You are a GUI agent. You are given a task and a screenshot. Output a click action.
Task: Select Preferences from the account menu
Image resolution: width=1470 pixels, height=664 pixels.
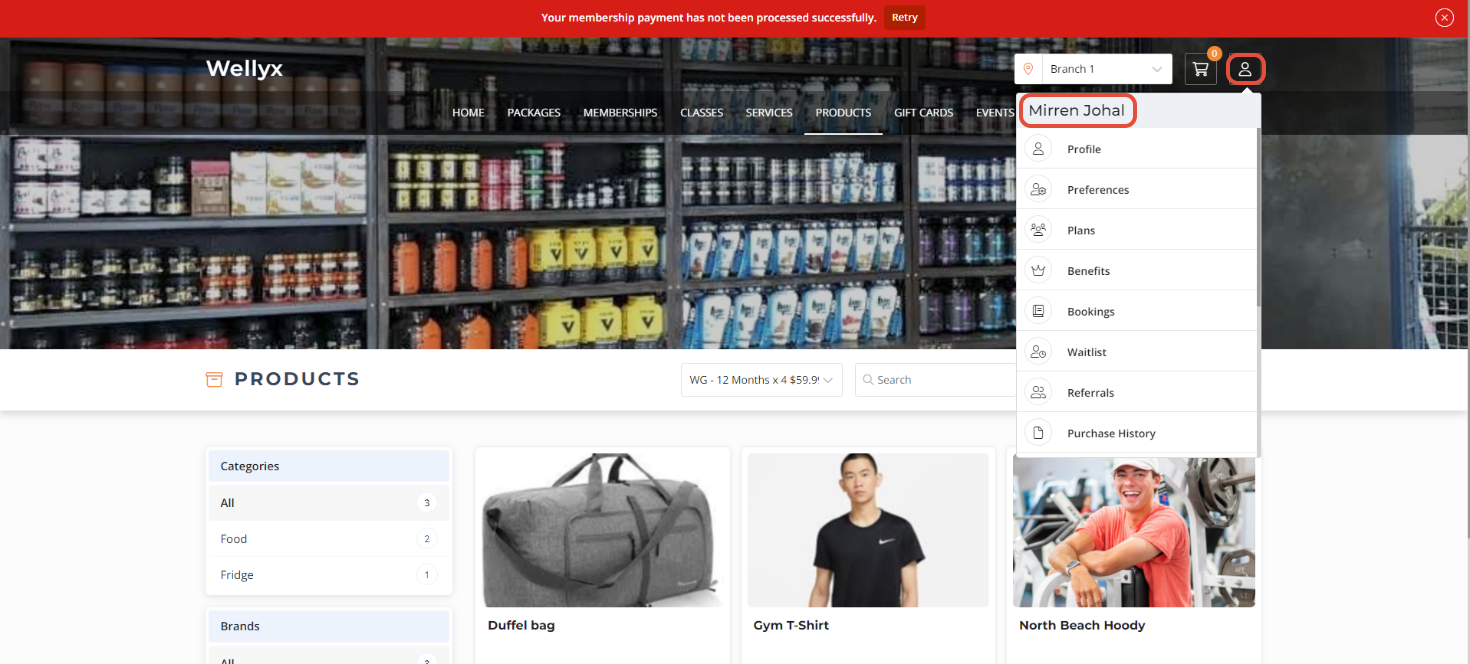1137,189
